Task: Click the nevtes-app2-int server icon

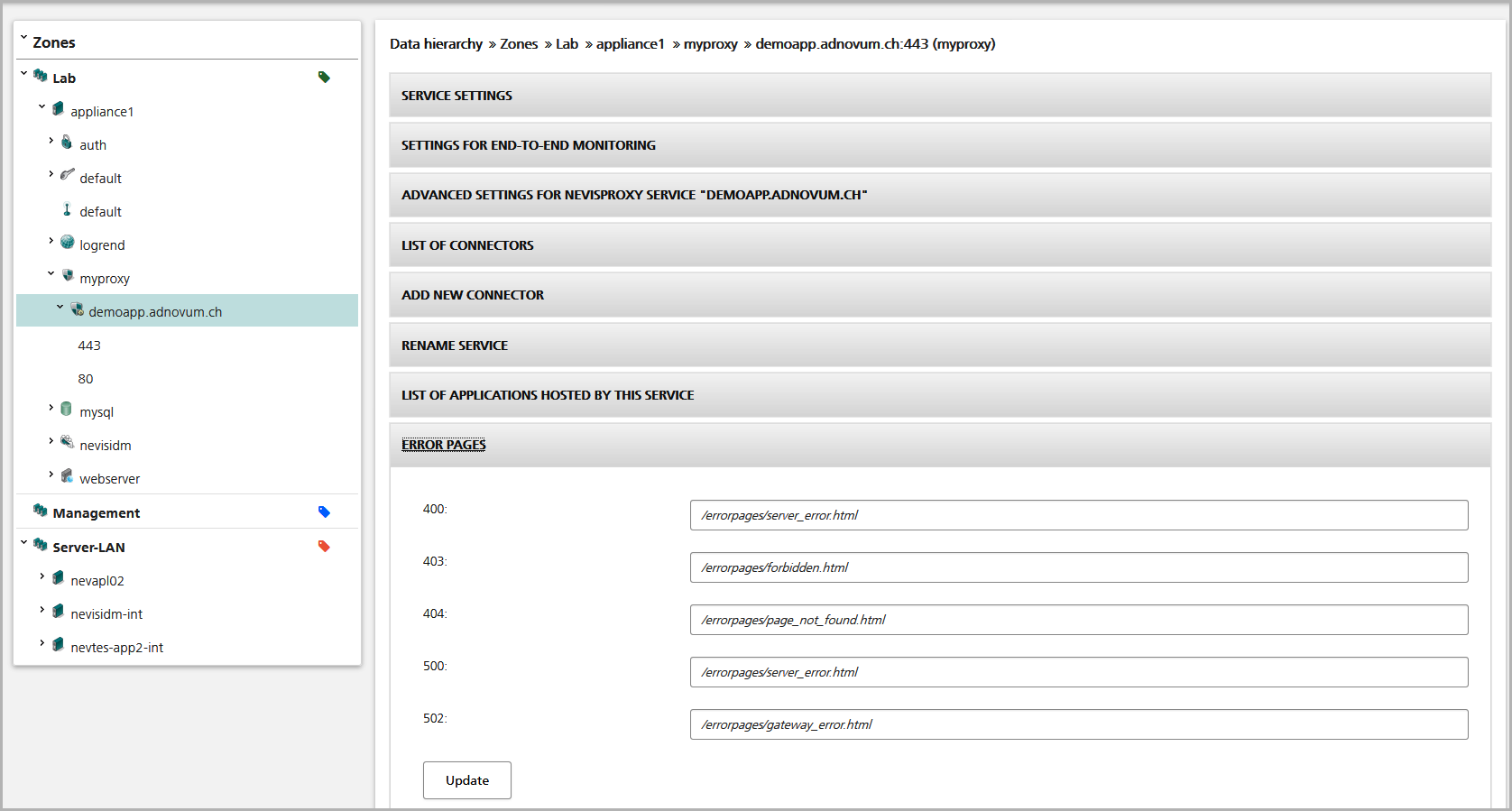Action: (59, 645)
